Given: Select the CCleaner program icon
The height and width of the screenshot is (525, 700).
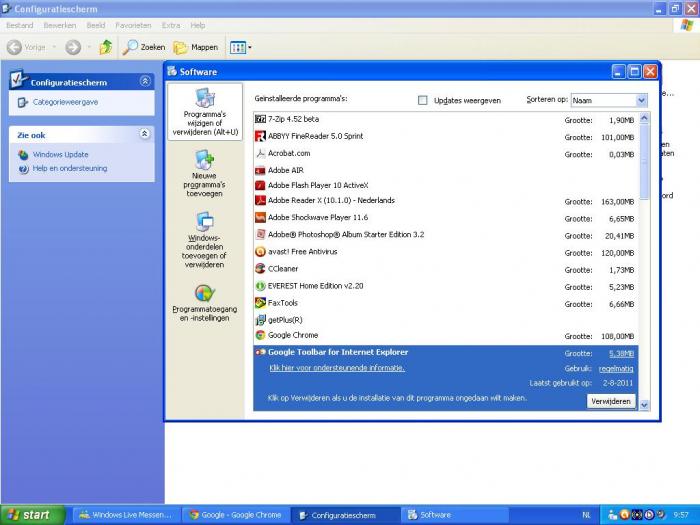Looking at the screenshot, I should tap(260, 269).
